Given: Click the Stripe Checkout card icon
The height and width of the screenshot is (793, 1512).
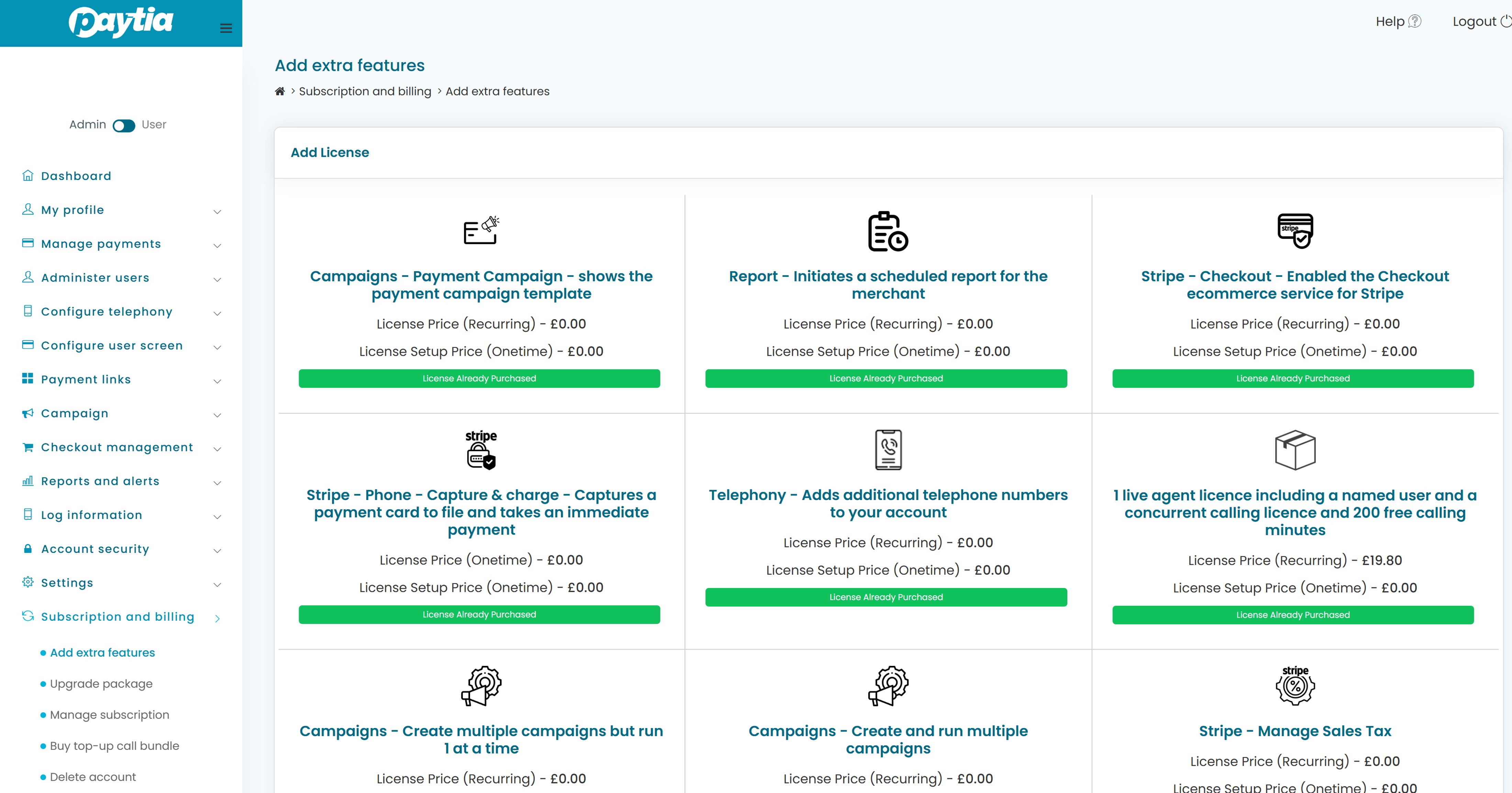Looking at the screenshot, I should click(1295, 230).
